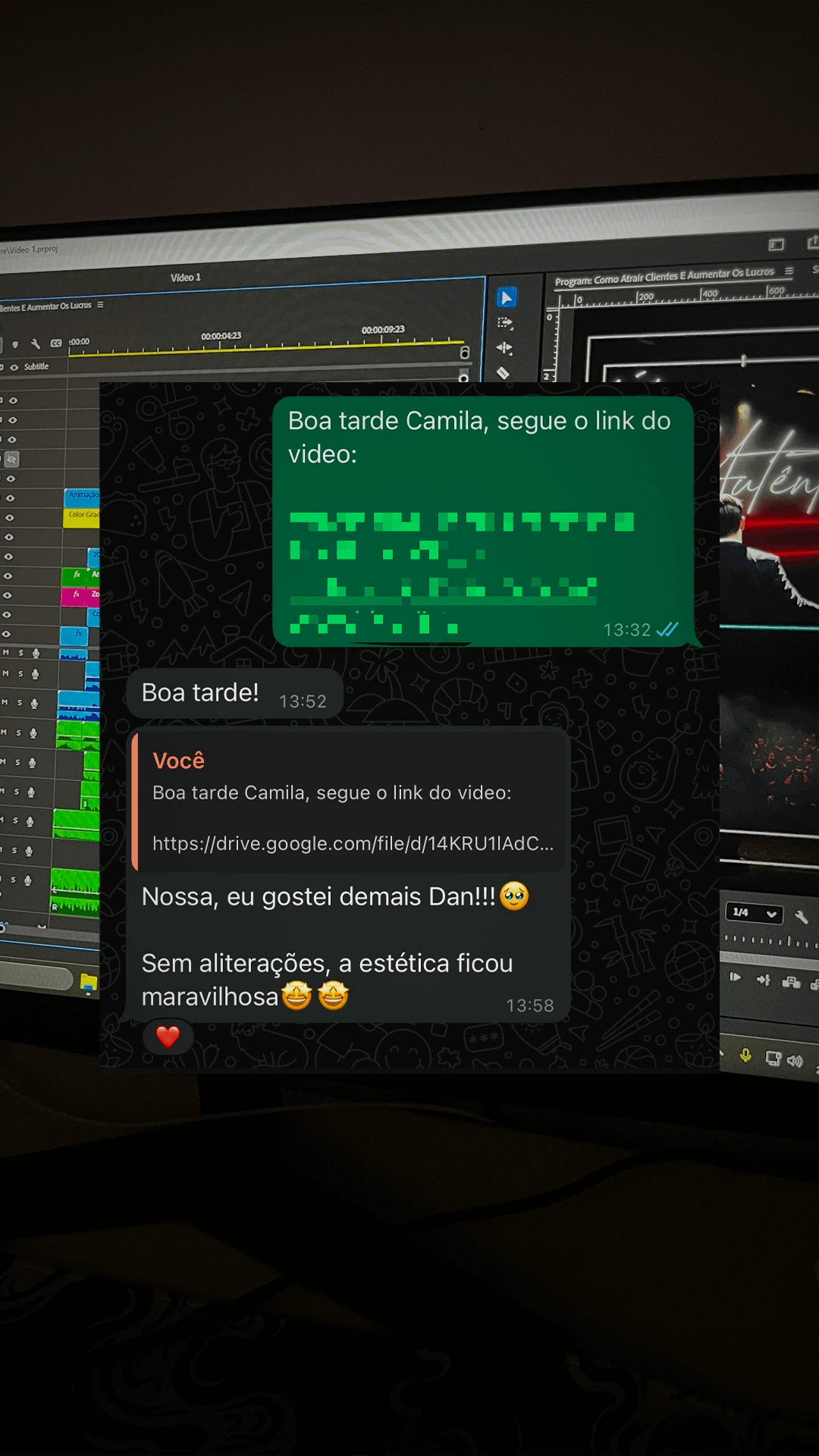Click the 00:00:04:23 mark on timeline ruler

221,336
